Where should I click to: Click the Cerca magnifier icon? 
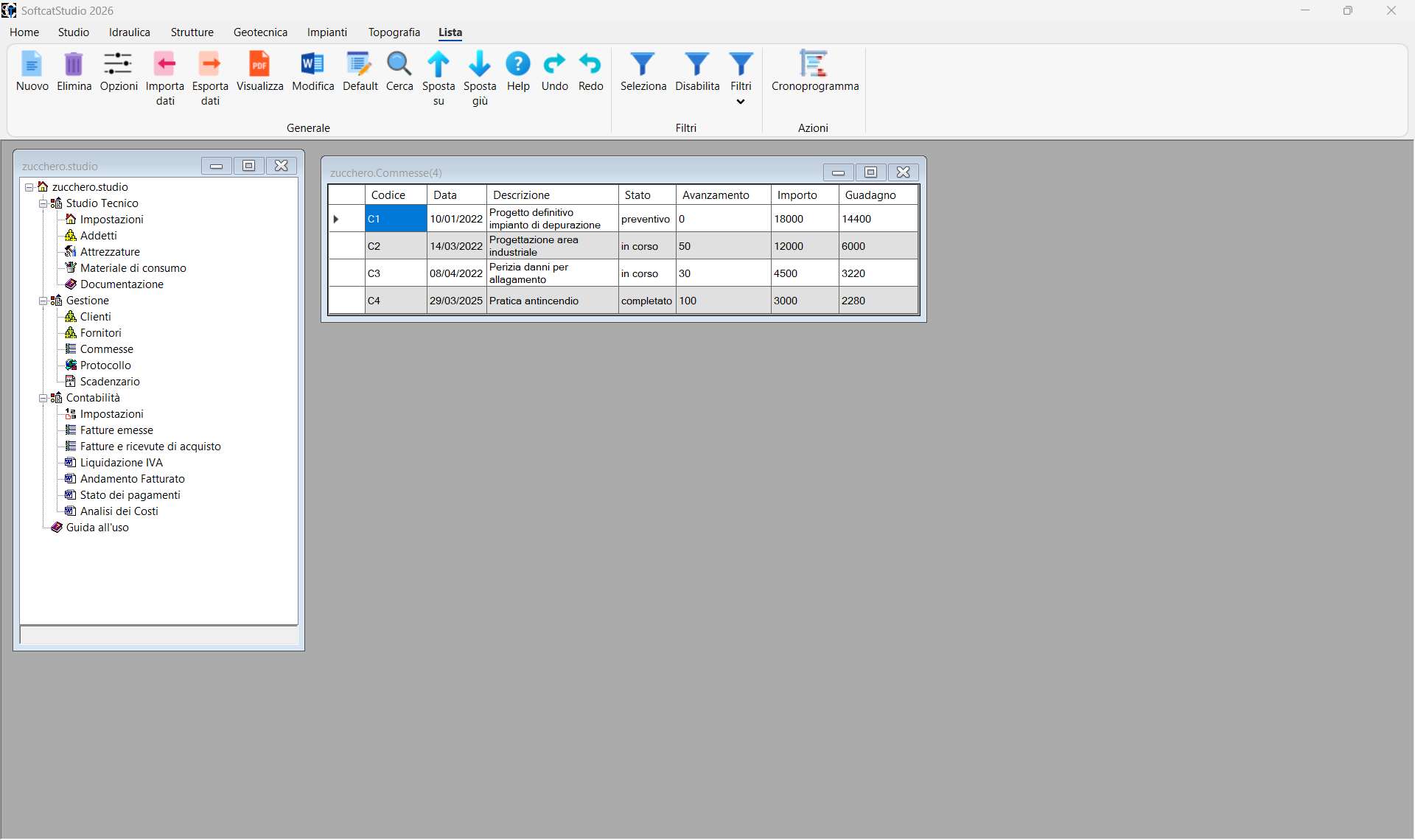click(x=399, y=64)
